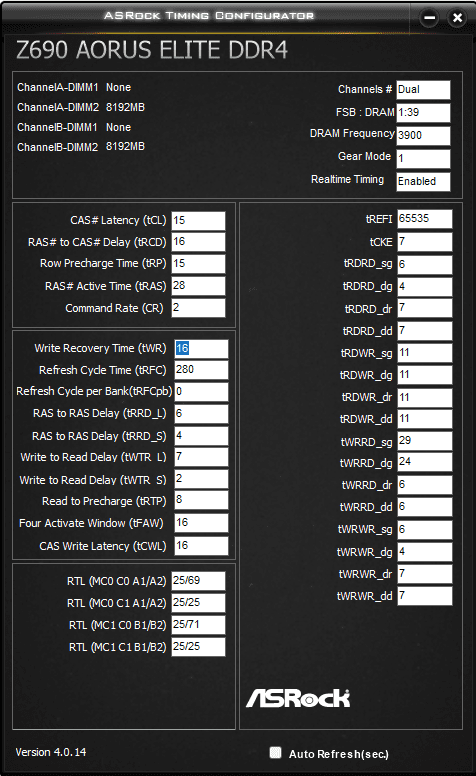Minimize the Timing Configurator window

[429, 18]
